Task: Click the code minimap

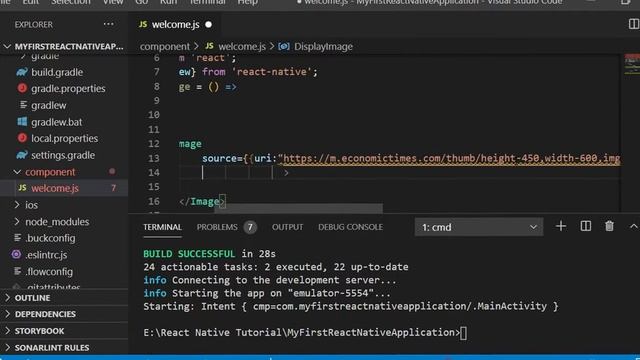Action: click(631, 65)
